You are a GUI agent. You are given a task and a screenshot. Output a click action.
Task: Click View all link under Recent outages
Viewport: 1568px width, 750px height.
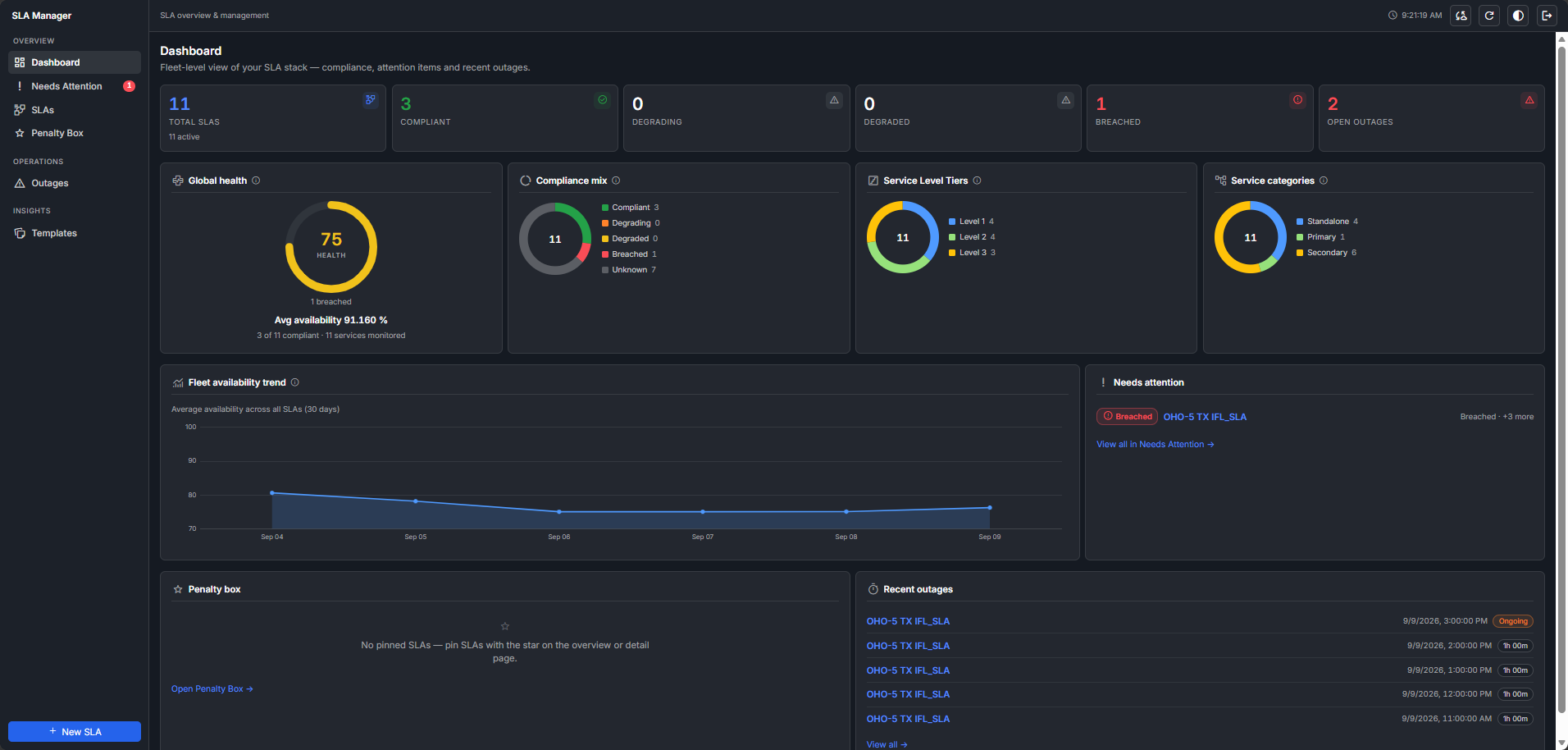[x=887, y=744]
